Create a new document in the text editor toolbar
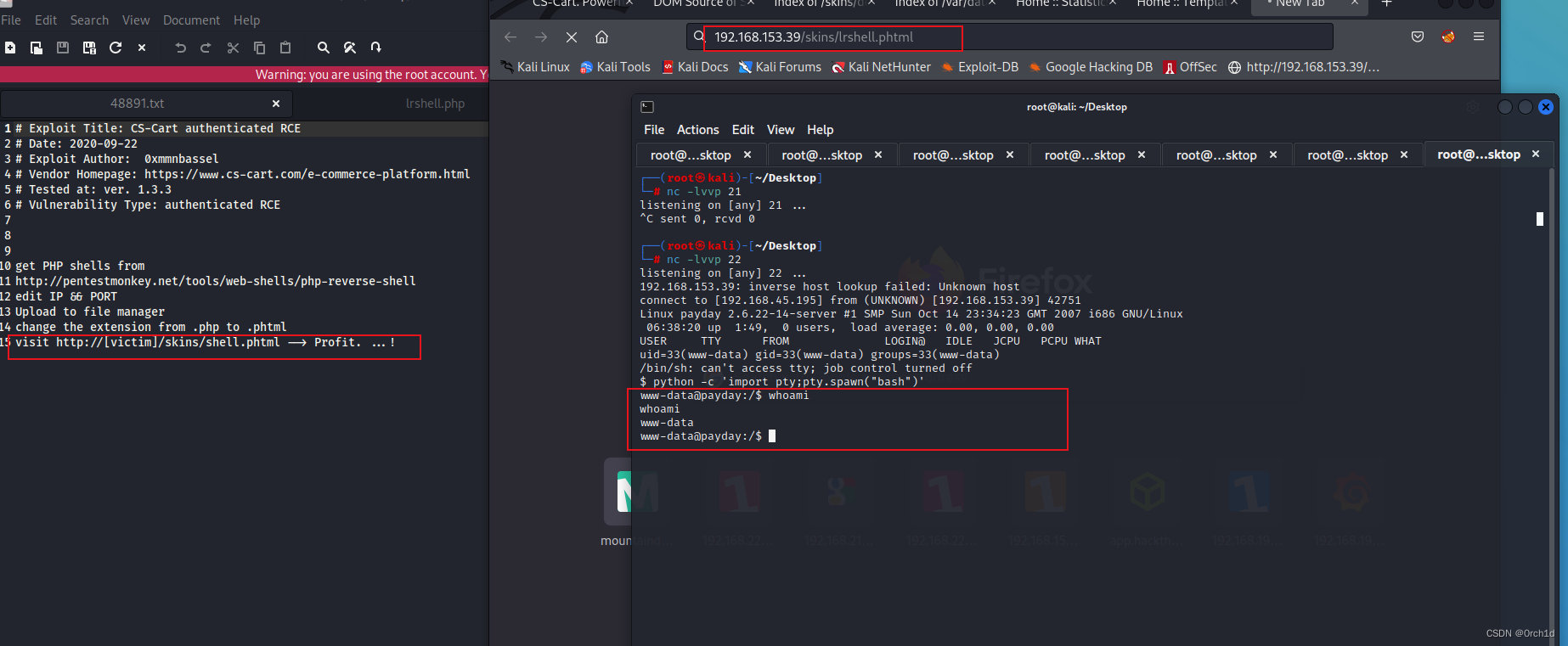 [x=10, y=48]
